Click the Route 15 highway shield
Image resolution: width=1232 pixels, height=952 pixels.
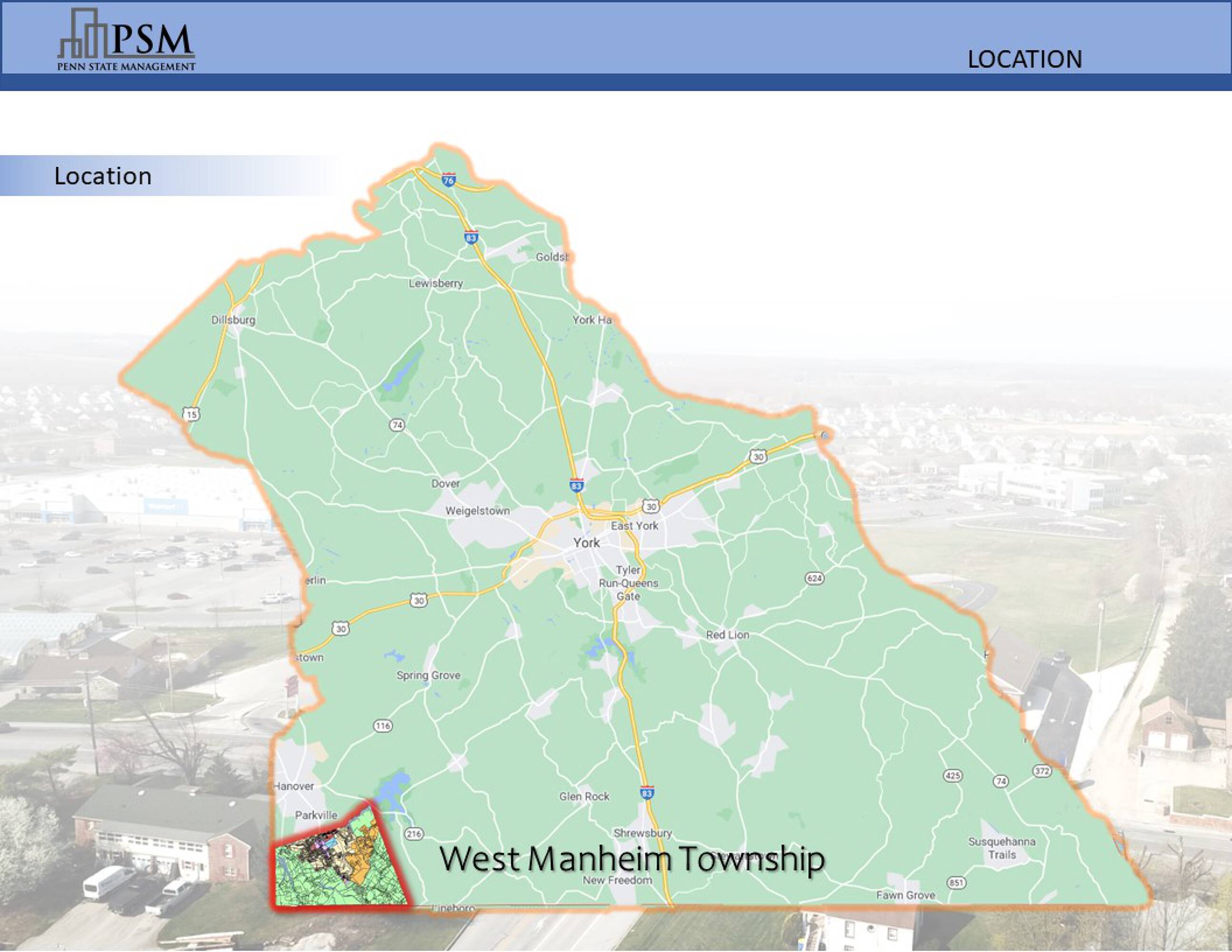point(191,415)
